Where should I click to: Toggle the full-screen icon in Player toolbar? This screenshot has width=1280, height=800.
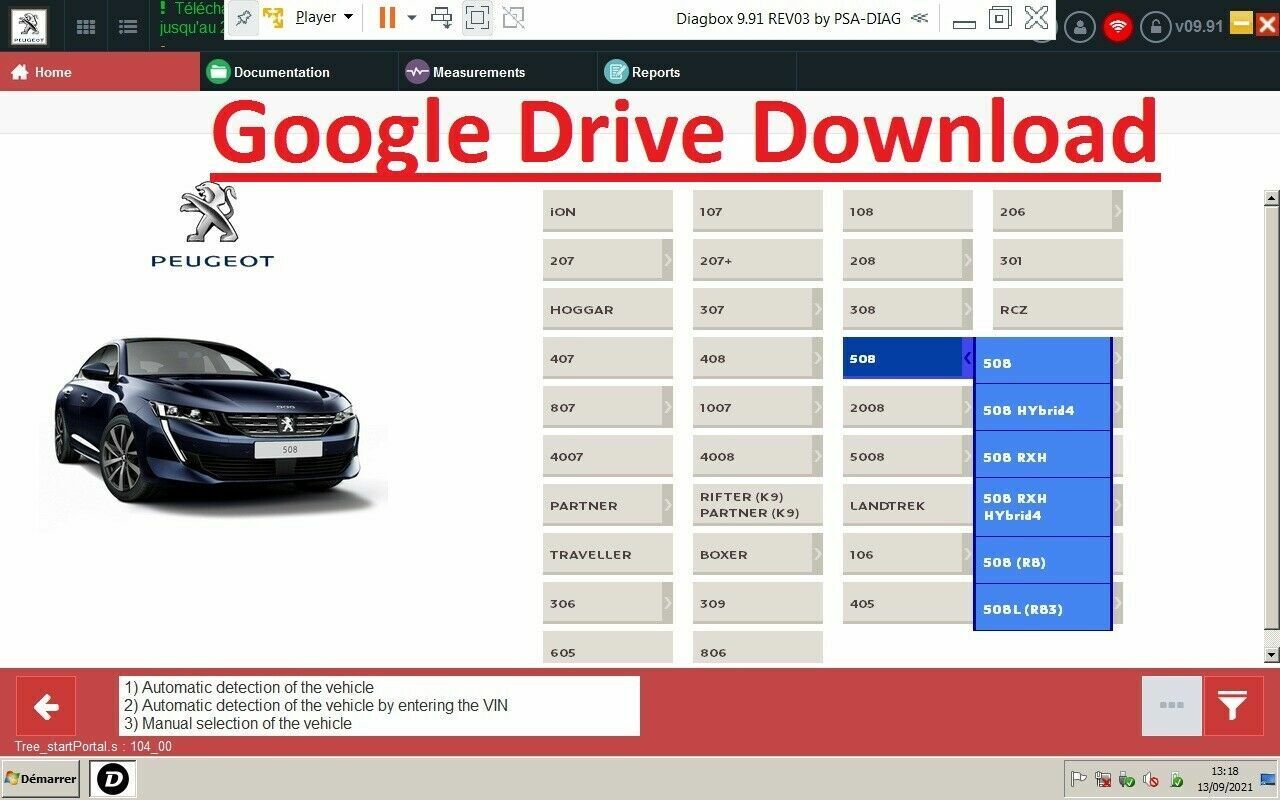click(478, 17)
